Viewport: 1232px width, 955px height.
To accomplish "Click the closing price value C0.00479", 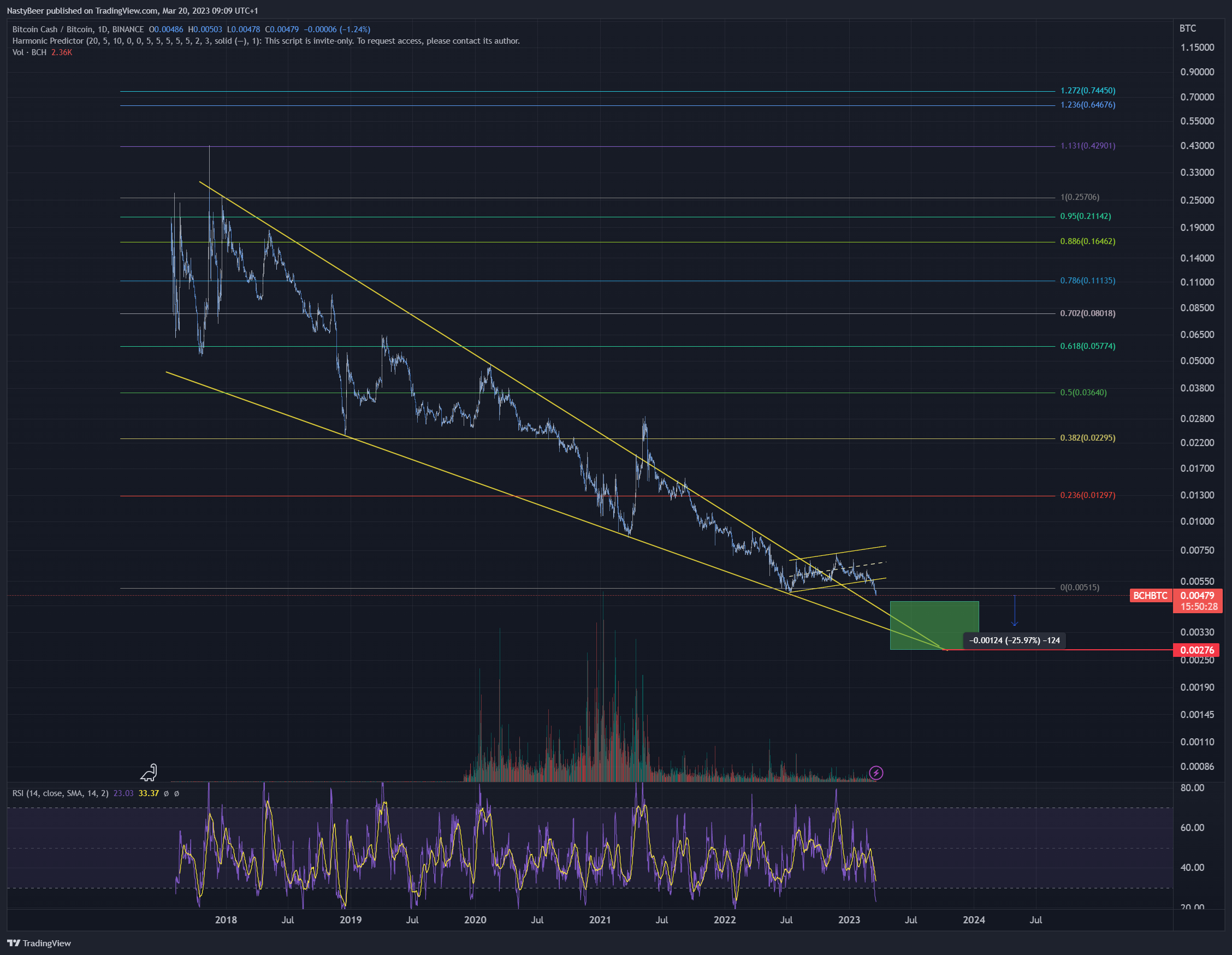I will (281, 29).
